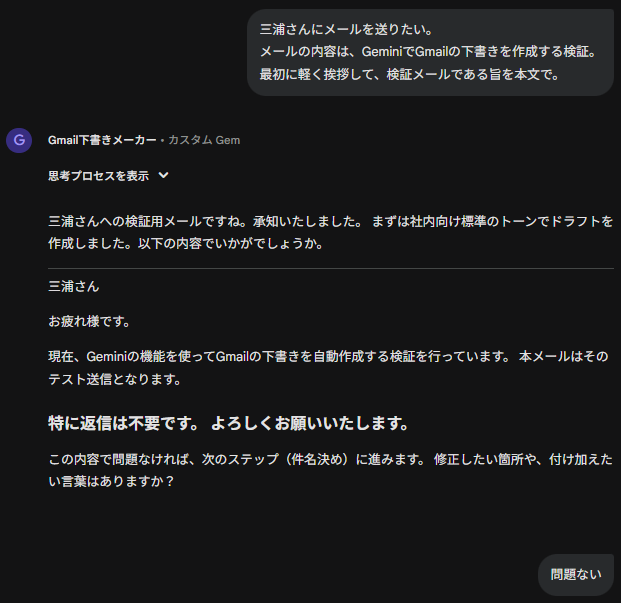The width and height of the screenshot is (621, 603).
Task: Click the draft salutation 三浦さん
Action: click(74, 286)
